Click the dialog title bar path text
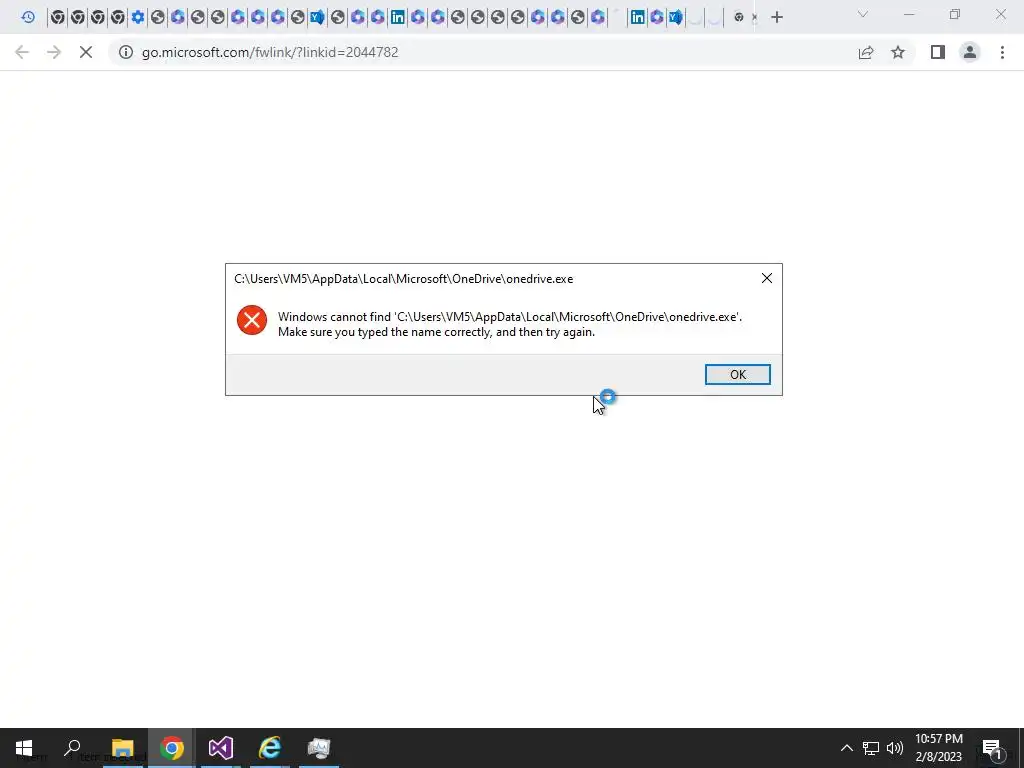The width and height of the screenshot is (1024, 768). 404,279
